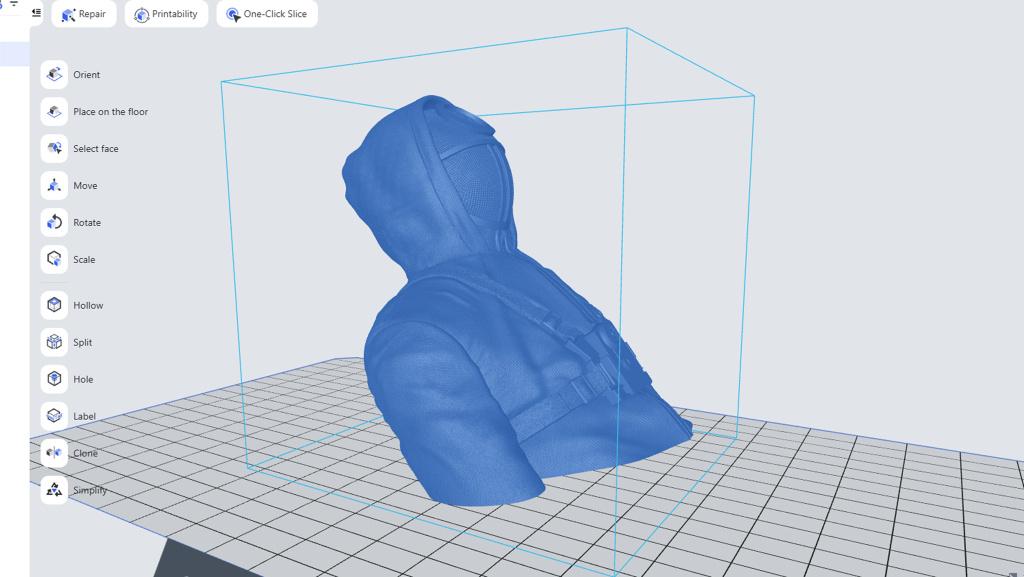Pick the Rotate tool icon
The height and width of the screenshot is (577, 1024).
pos(54,223)
